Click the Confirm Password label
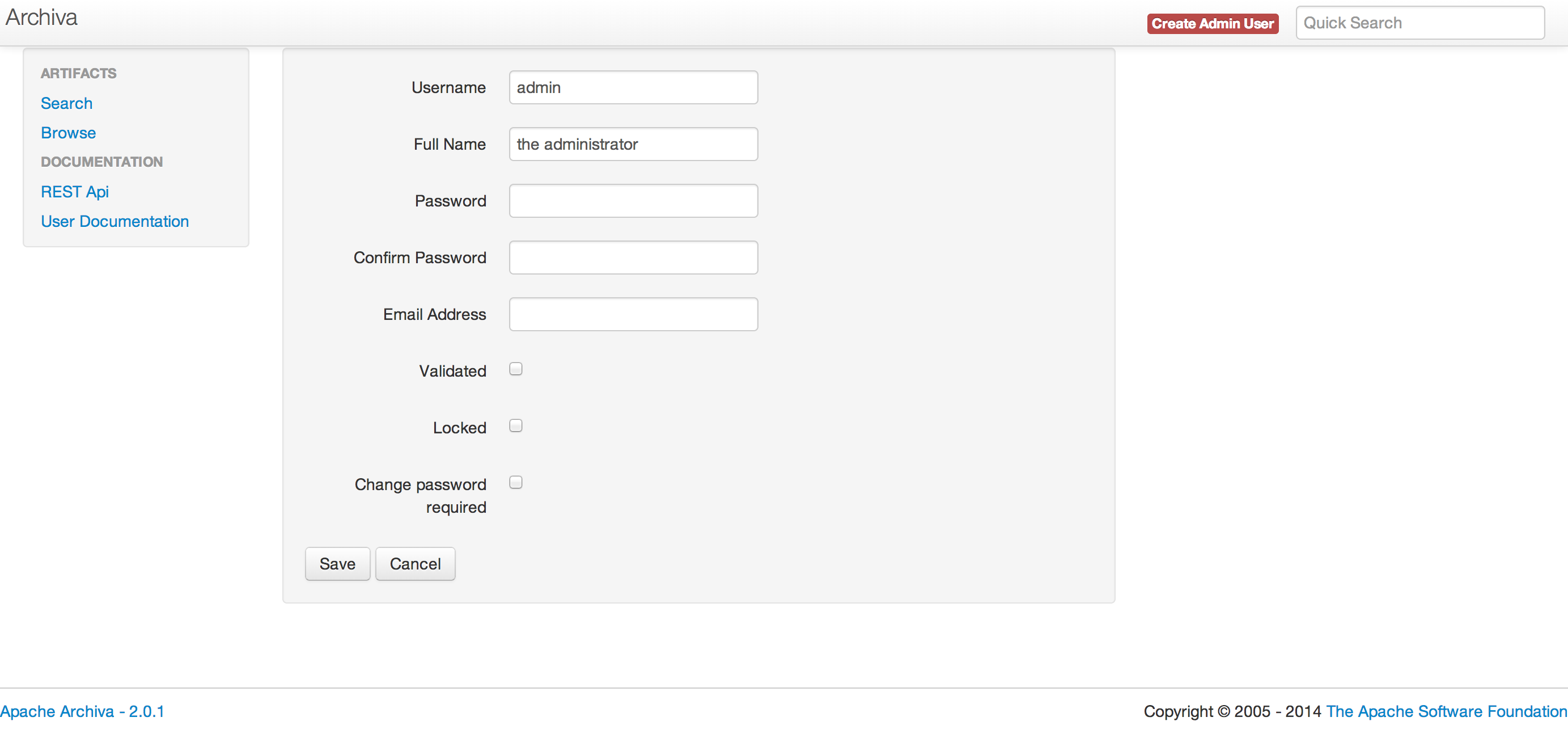This screenshot has height=734, width=1568. [x=420, y=258]
